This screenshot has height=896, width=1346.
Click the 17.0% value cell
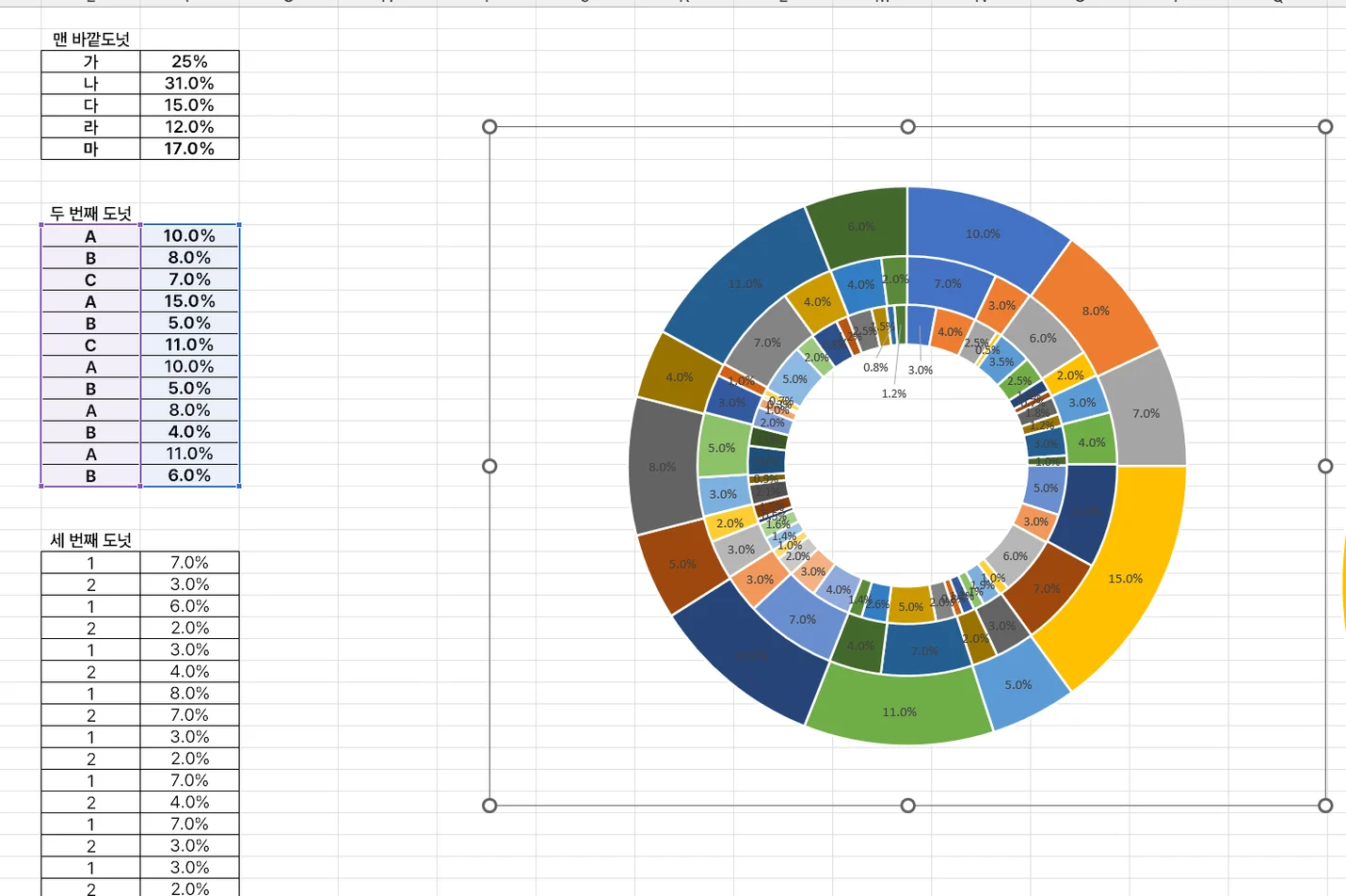point(189,148)
